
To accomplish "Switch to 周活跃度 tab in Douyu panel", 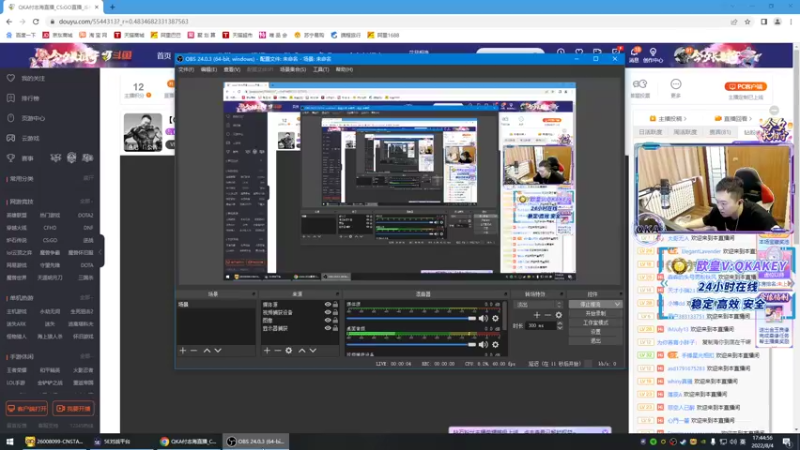I will point(685,132).
